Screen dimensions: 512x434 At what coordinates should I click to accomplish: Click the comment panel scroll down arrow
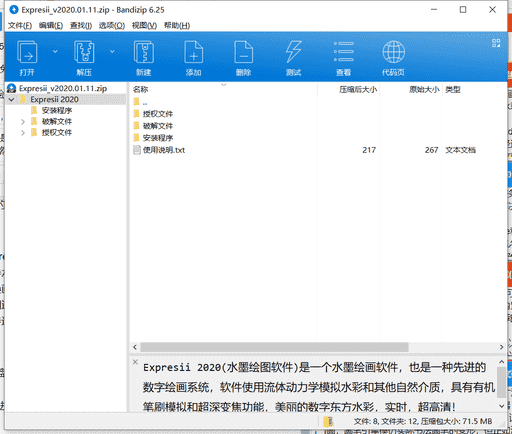502,406
